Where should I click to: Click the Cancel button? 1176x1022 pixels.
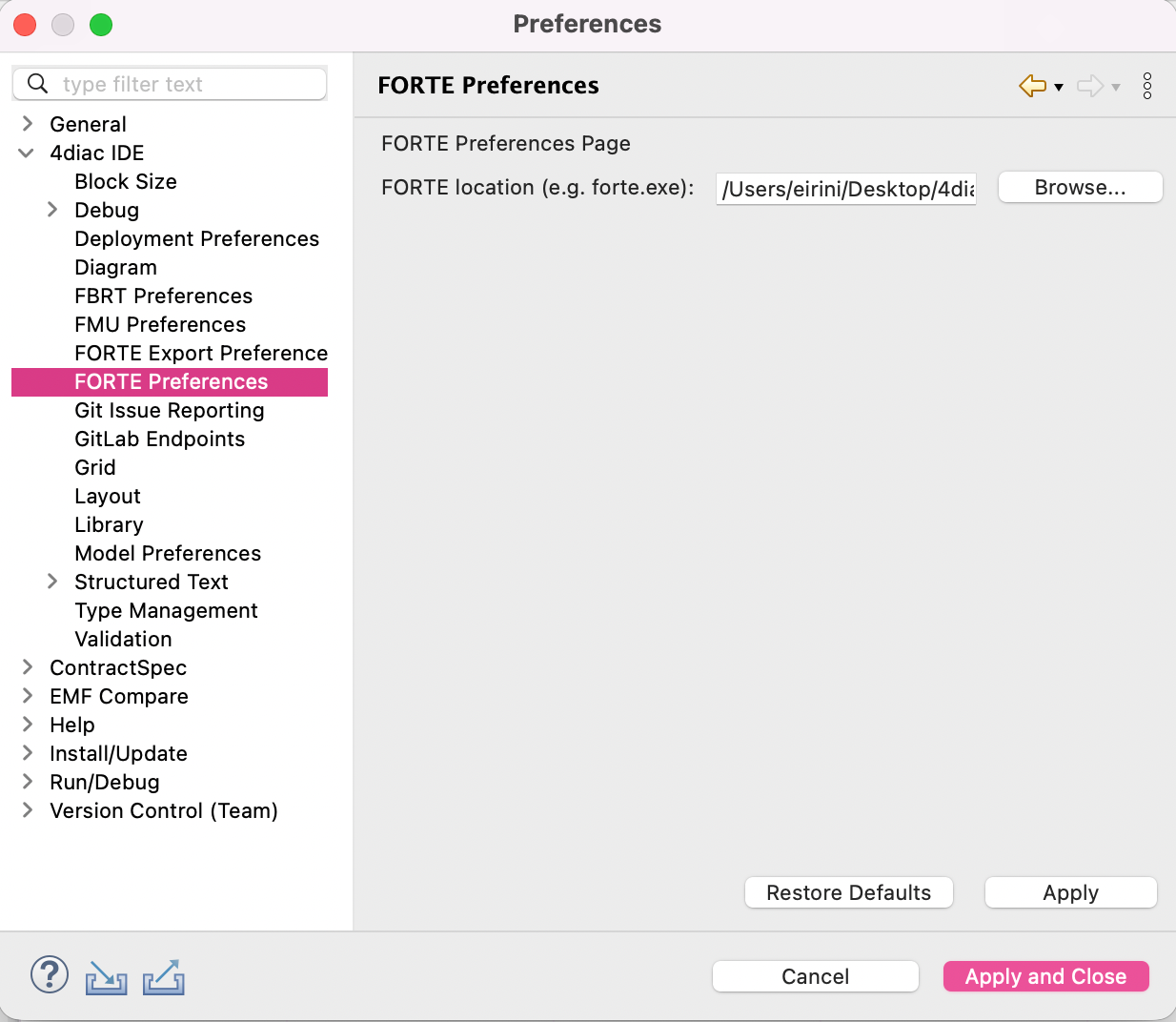[x=816, y=976]
